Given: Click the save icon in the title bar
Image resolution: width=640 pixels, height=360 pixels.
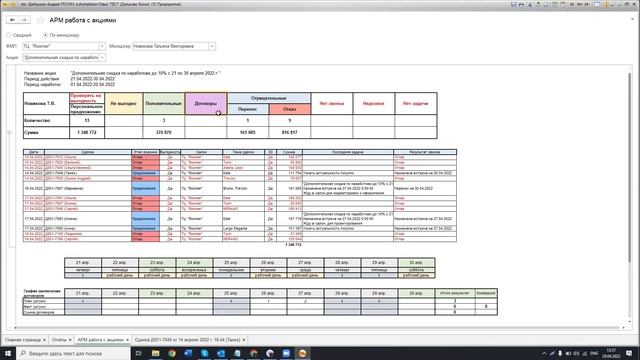Looking at the screenshot, I should 513,4.
